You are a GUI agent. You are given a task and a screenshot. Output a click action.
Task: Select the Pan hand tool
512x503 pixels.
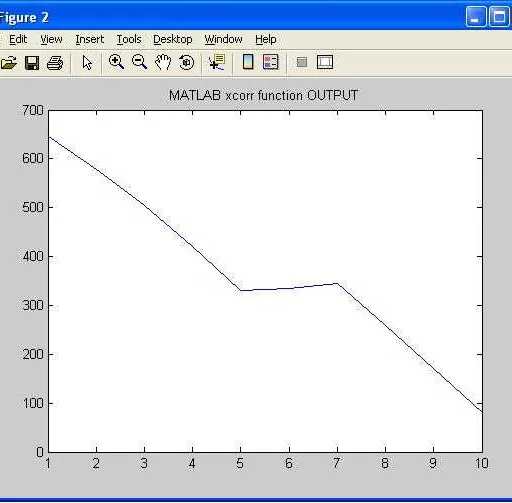coord(163,62)
